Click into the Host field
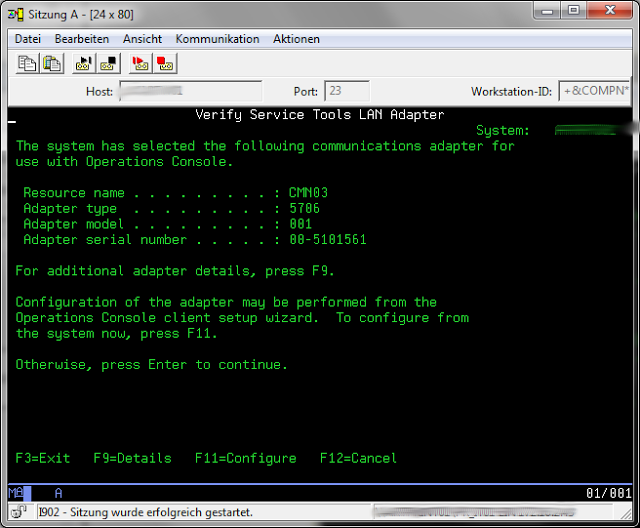 tap(190, 91)
